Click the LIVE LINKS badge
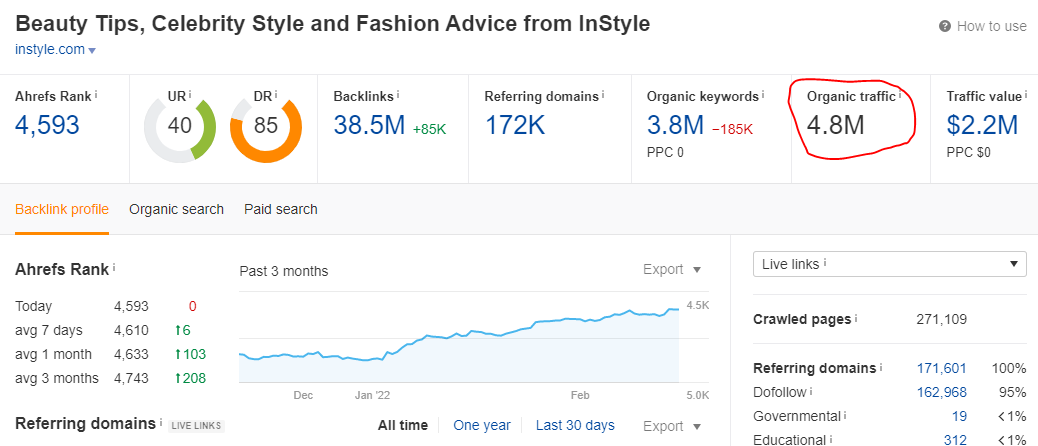This screenshot has width=1038, height=446. [197, 425]
